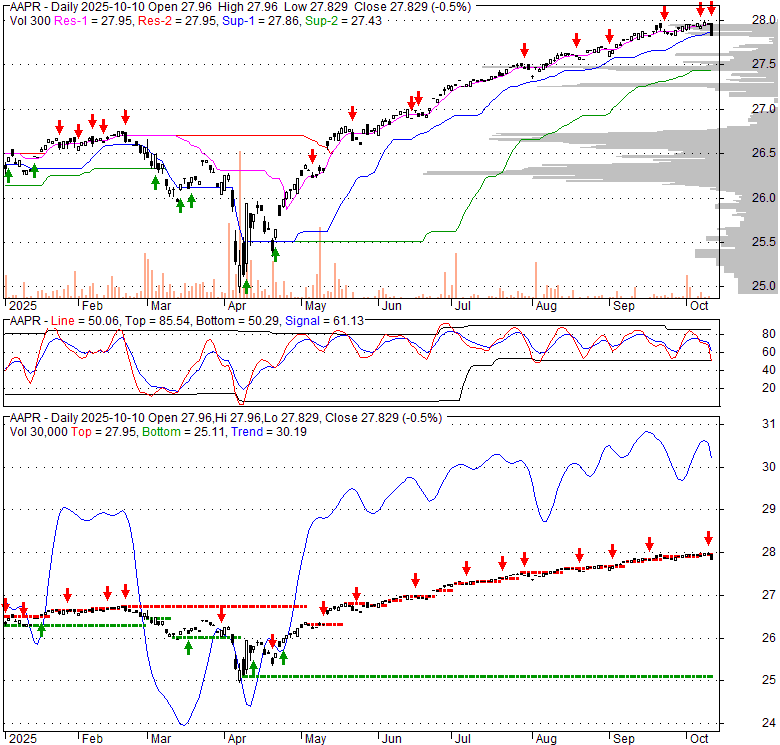Click the 30 label on the bottom chart axis

tap(769, 467)
